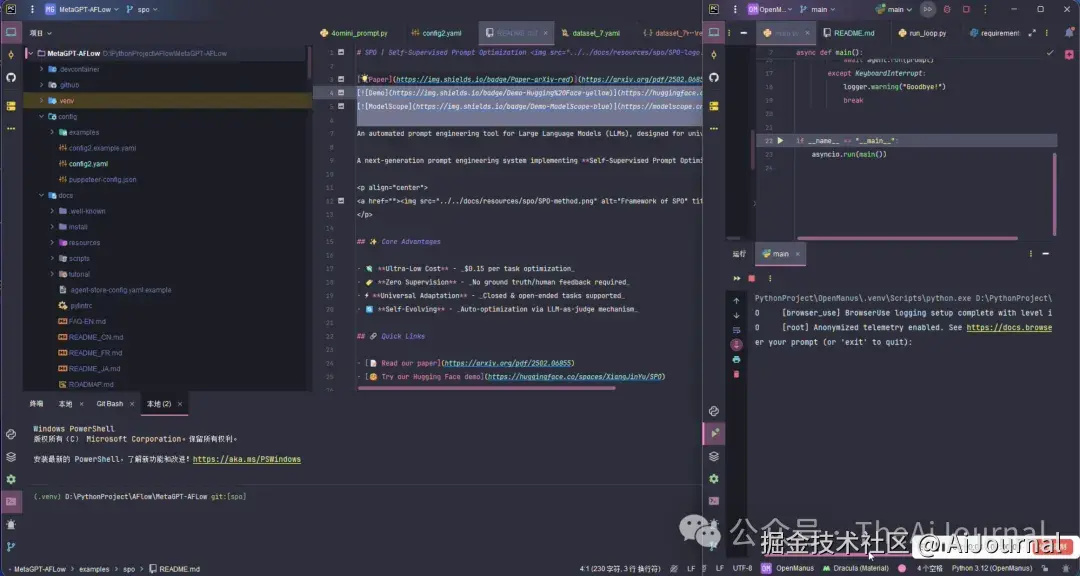Viewport: 1080px width, 576px height.
Task: Open GitHub tool window in left sidebar
Action: [x=11, y=77]
